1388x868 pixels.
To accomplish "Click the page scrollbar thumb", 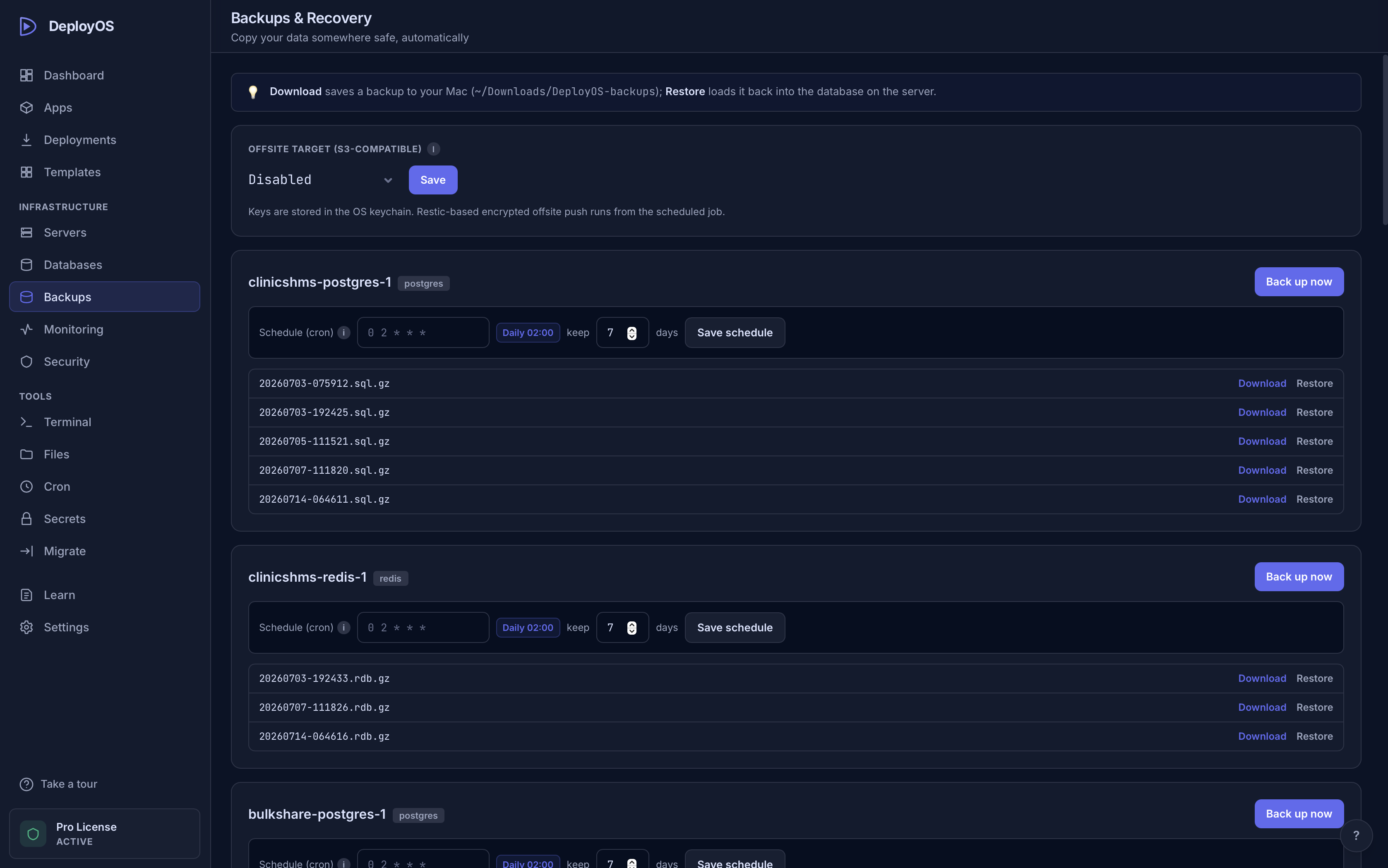I will click(x=1385, y=139).
